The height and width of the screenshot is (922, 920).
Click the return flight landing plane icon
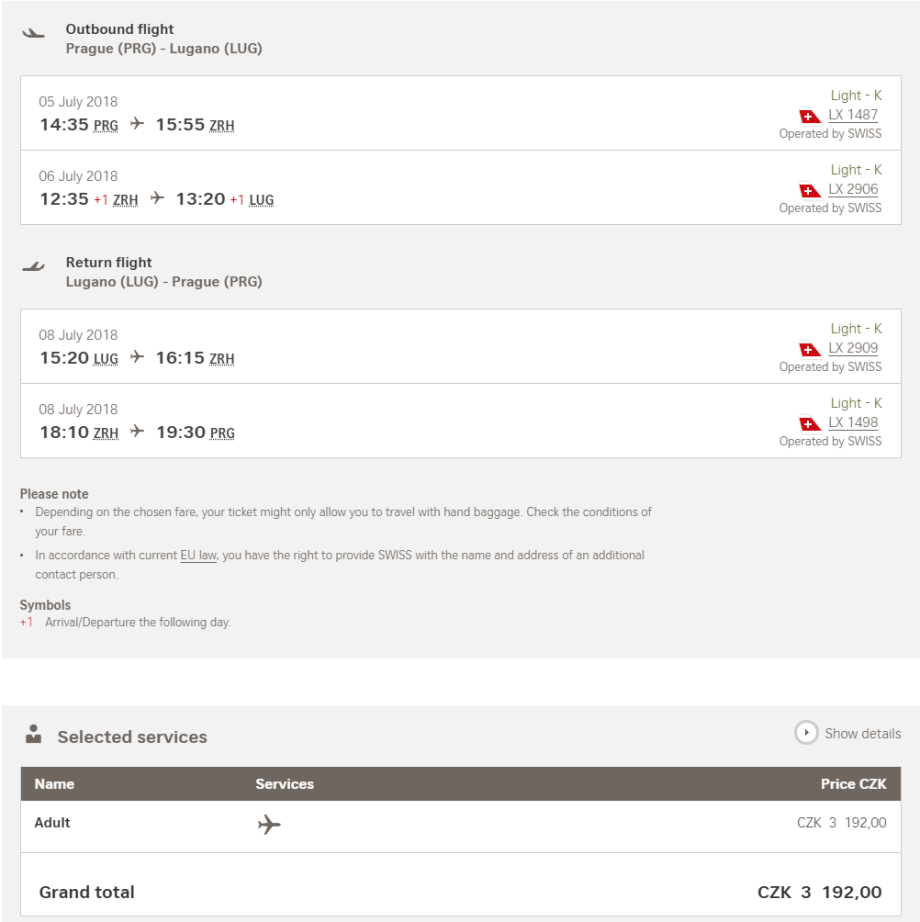(x=34, y=266)
